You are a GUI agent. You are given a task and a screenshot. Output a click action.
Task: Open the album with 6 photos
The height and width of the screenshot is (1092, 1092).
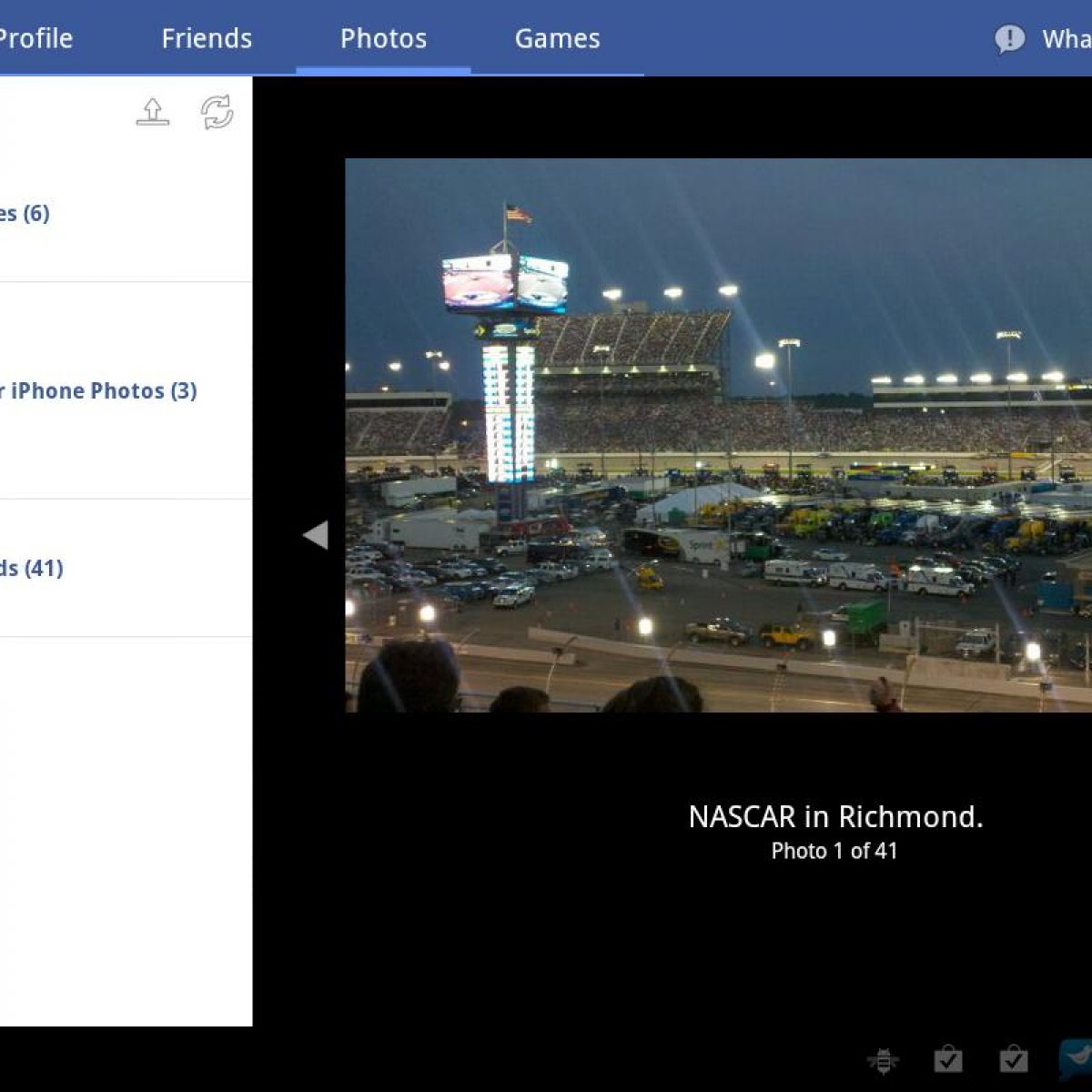25,214
